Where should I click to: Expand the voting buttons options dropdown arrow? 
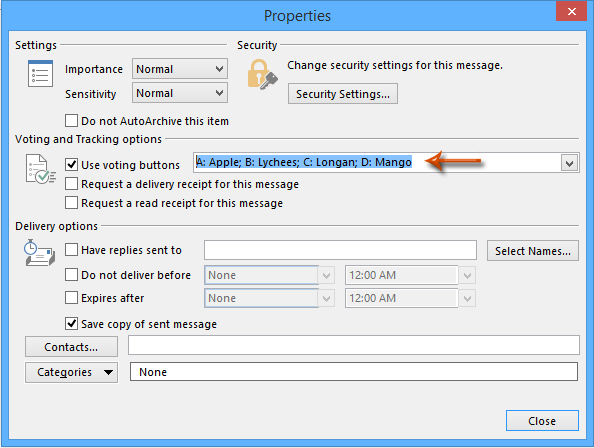pos(569,163)
